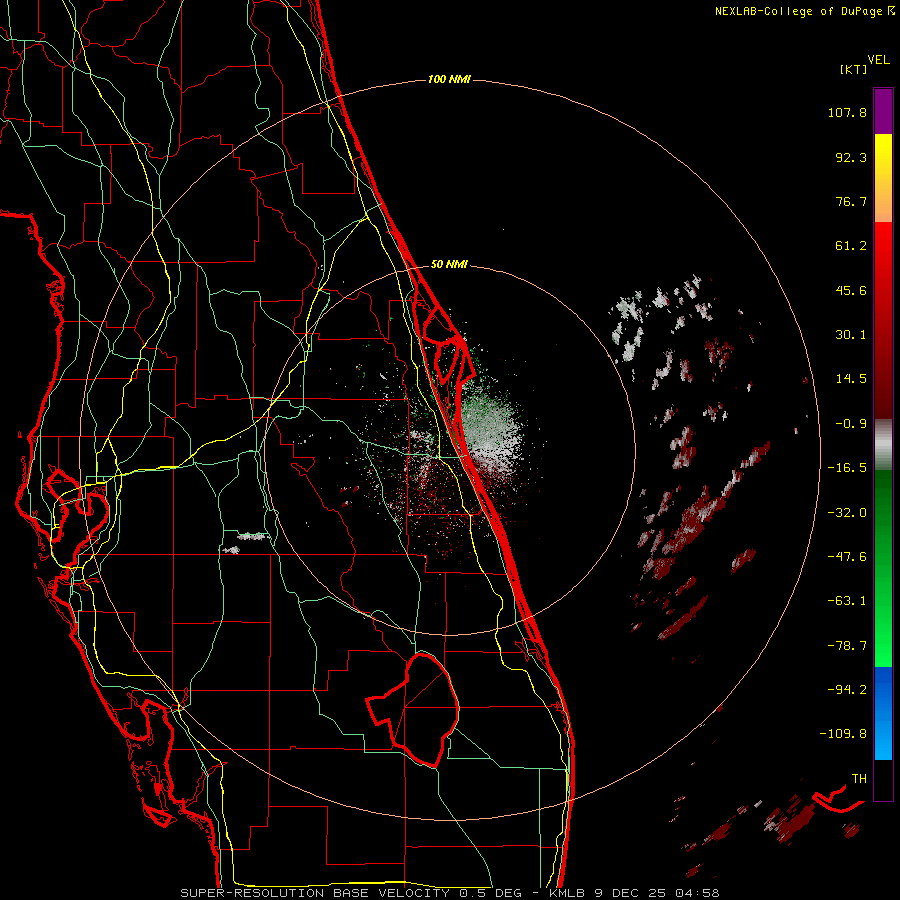Click the yellow-orange color bar segment
900x900 pixels.
(x=883, y=178)
